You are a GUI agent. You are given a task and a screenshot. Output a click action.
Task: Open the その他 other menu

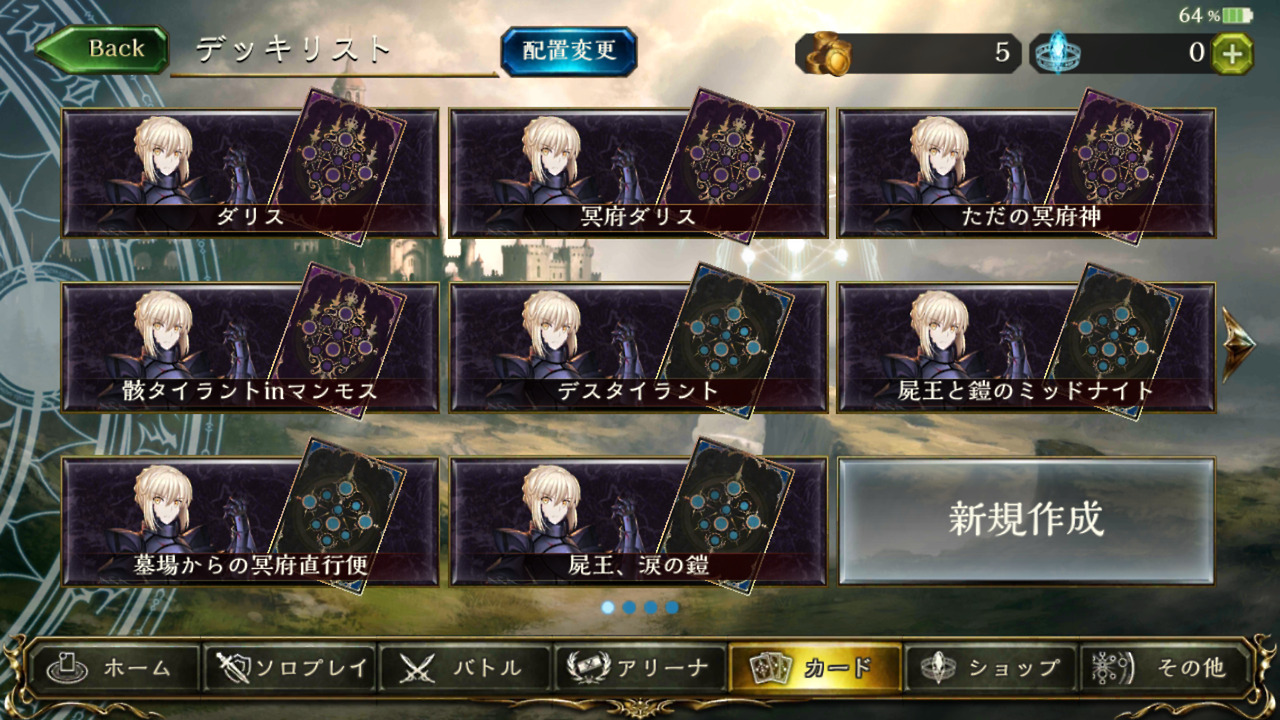(1167, 668)
